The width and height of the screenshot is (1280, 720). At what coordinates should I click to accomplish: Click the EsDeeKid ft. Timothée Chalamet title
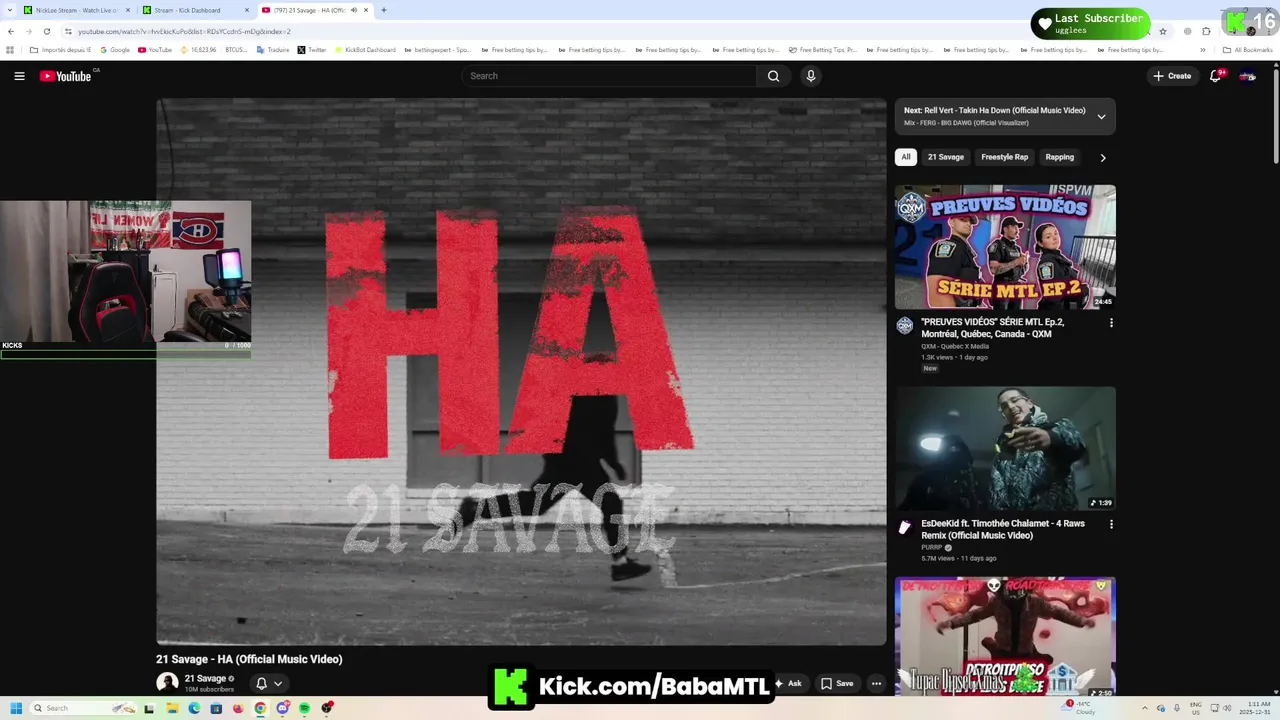[1003, 529]
